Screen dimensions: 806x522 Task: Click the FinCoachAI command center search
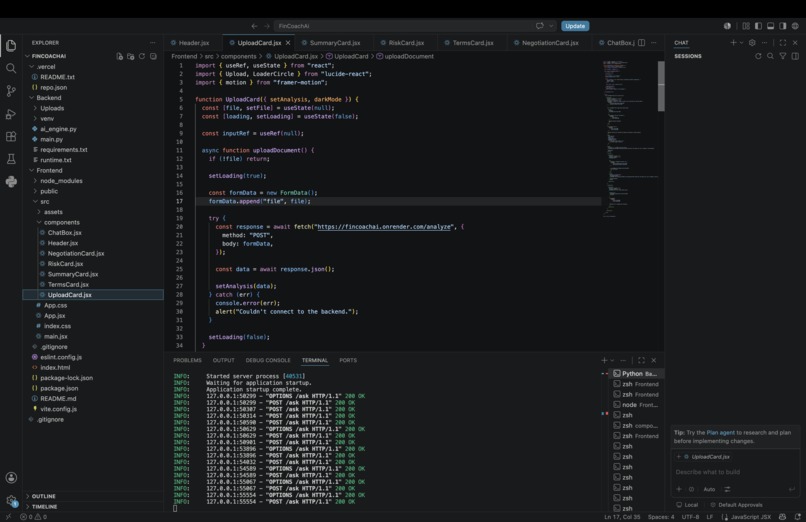point(415,26)
